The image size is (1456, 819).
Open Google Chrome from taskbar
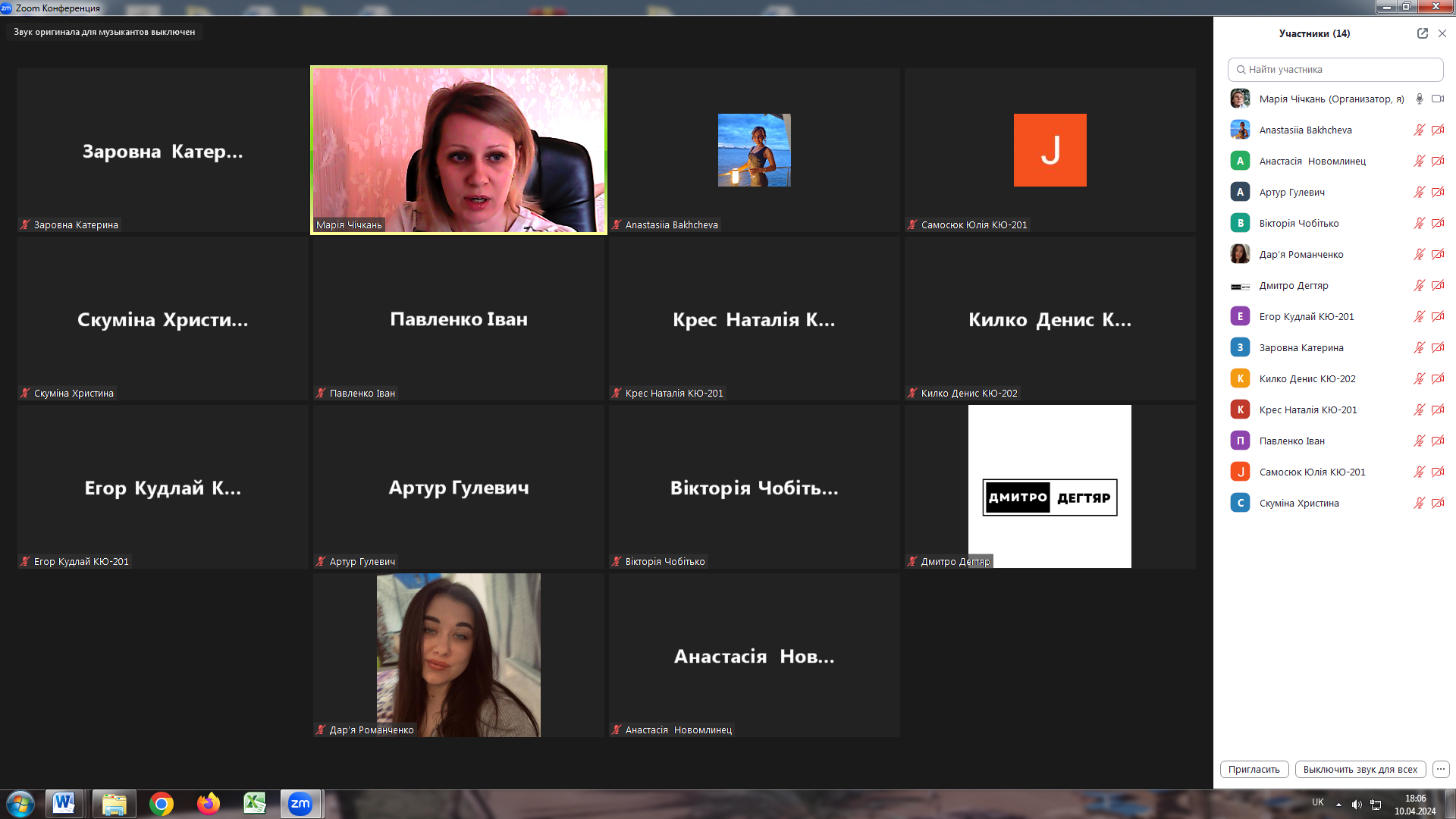click(x=161, y=804)
